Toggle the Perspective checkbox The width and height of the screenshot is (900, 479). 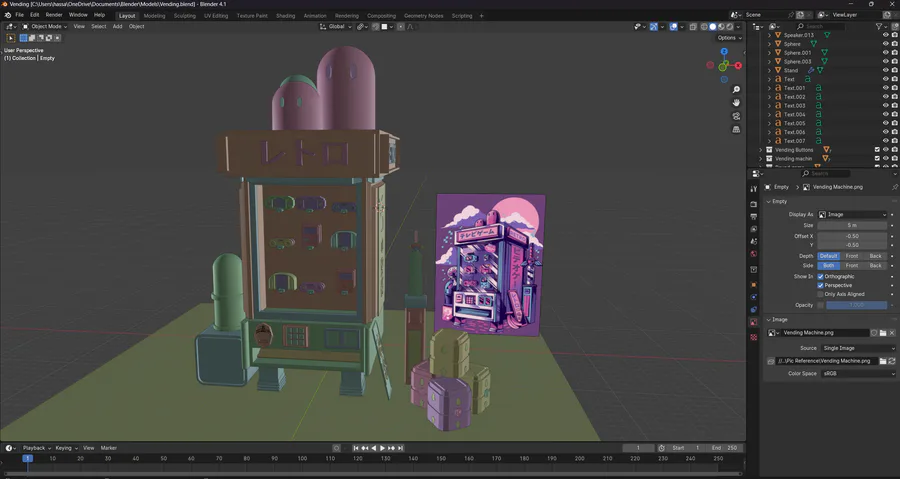[x=820, y=285]
